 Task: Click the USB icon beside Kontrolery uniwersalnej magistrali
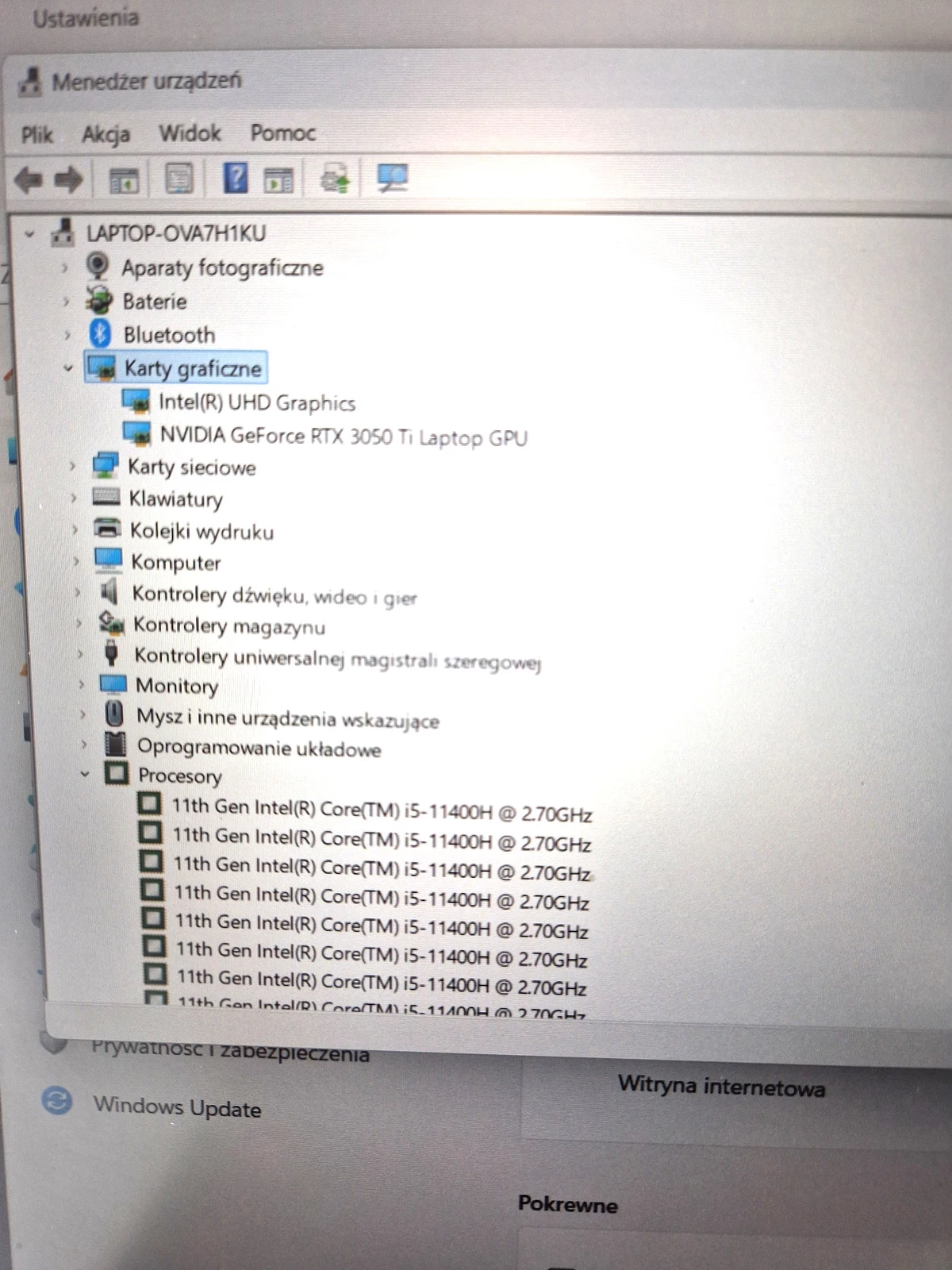112,653
